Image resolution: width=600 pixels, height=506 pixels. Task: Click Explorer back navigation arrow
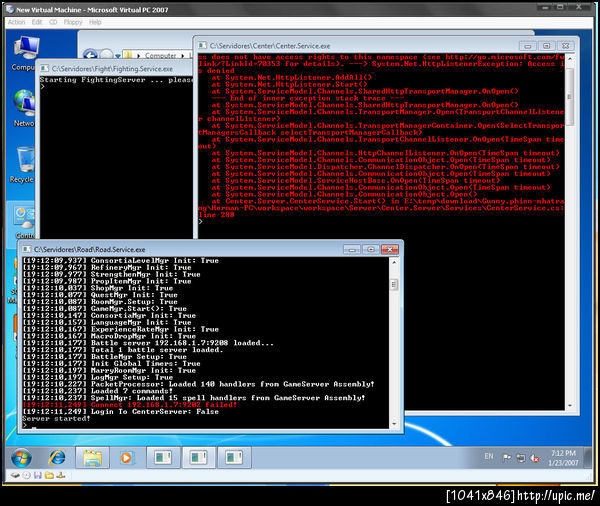pyautogui.click(x=90, y=55)
